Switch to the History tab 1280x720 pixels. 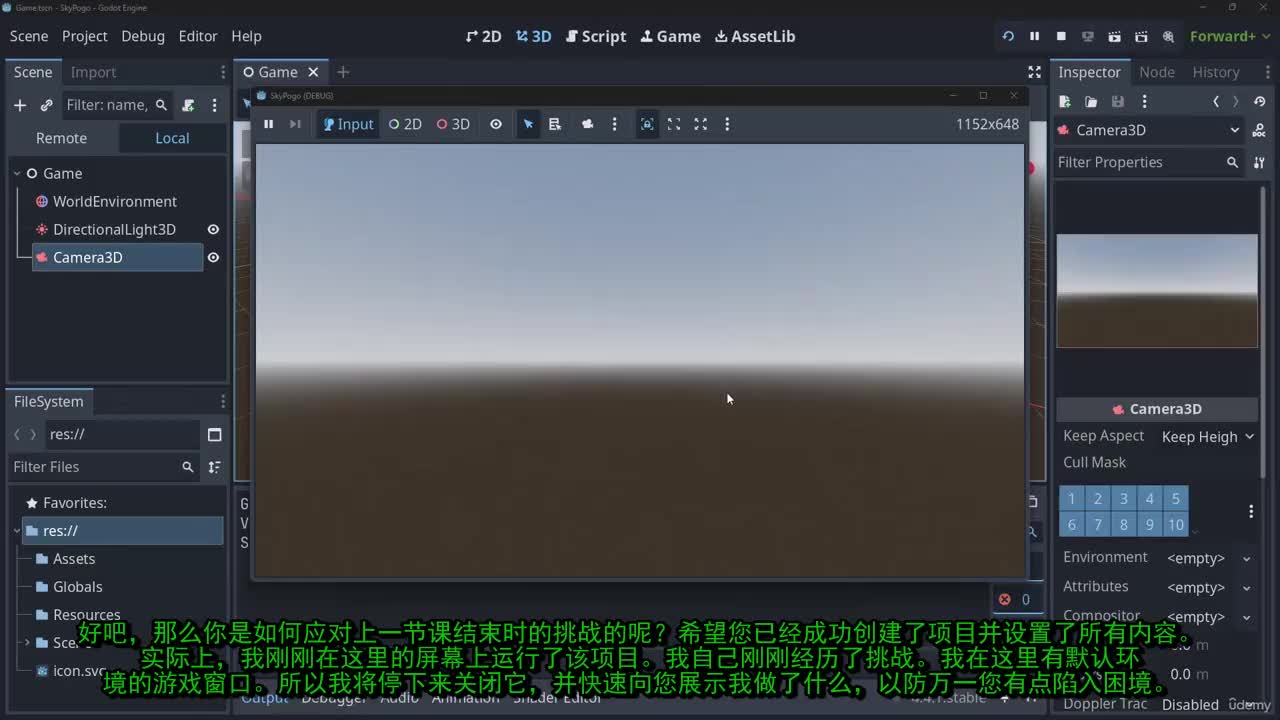click(x=1216, y=72)
